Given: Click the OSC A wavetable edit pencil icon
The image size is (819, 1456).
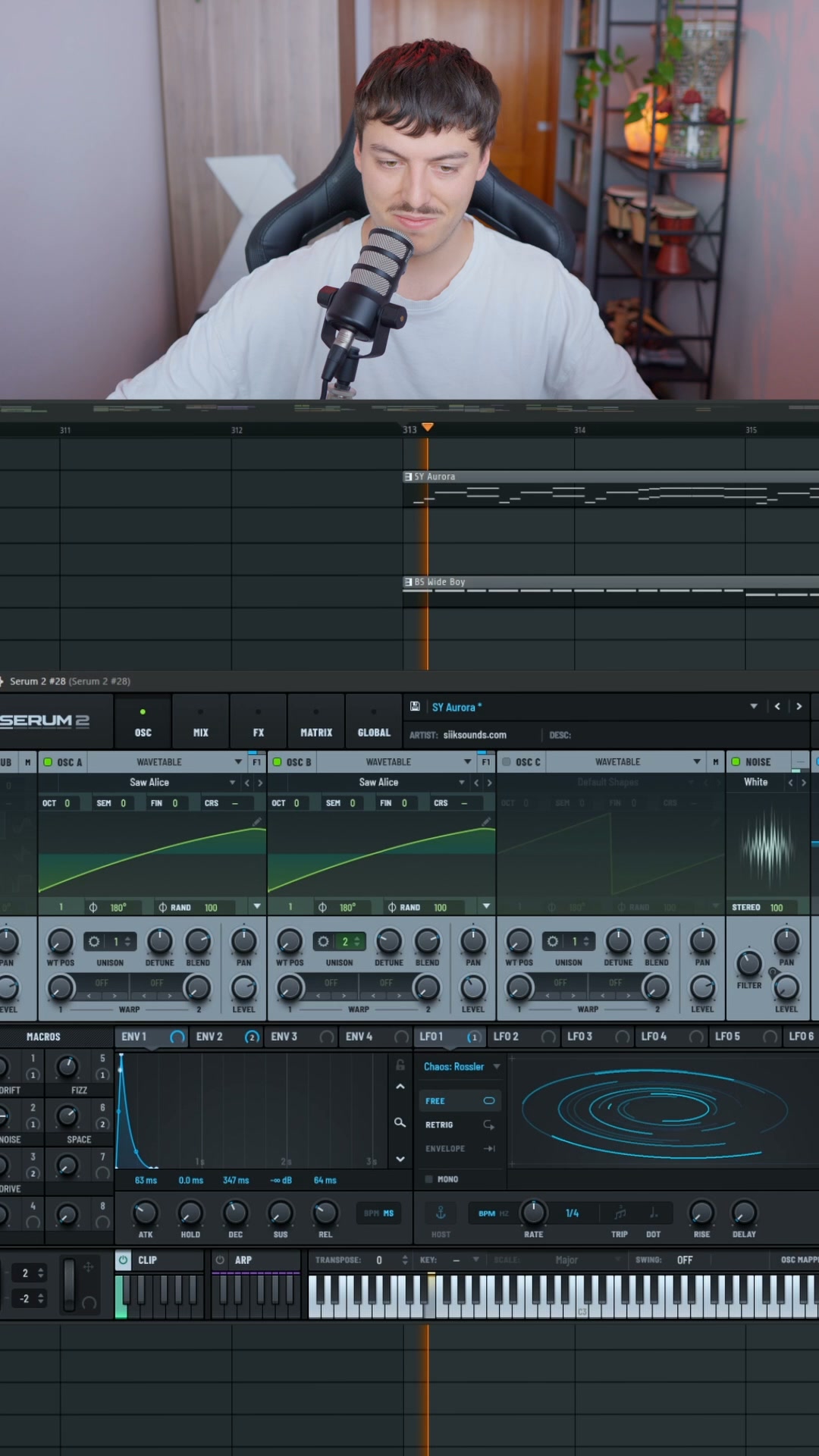Looking at the screenshot, I should (257, 821).
